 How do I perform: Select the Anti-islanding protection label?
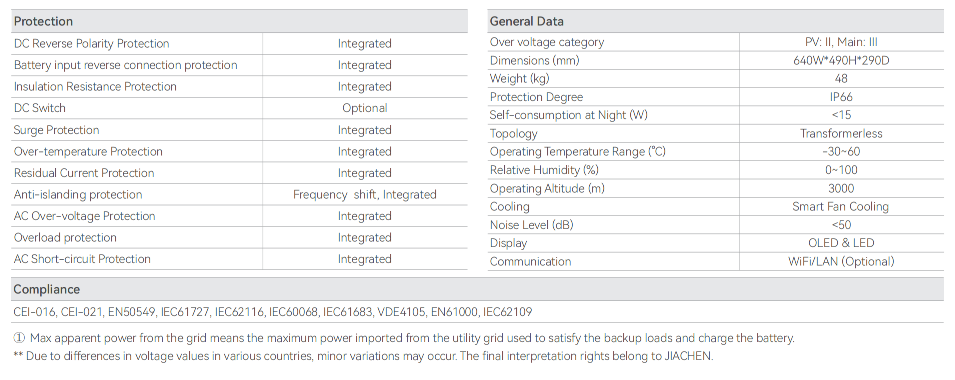pyautogui.click(x=78, y=195)
